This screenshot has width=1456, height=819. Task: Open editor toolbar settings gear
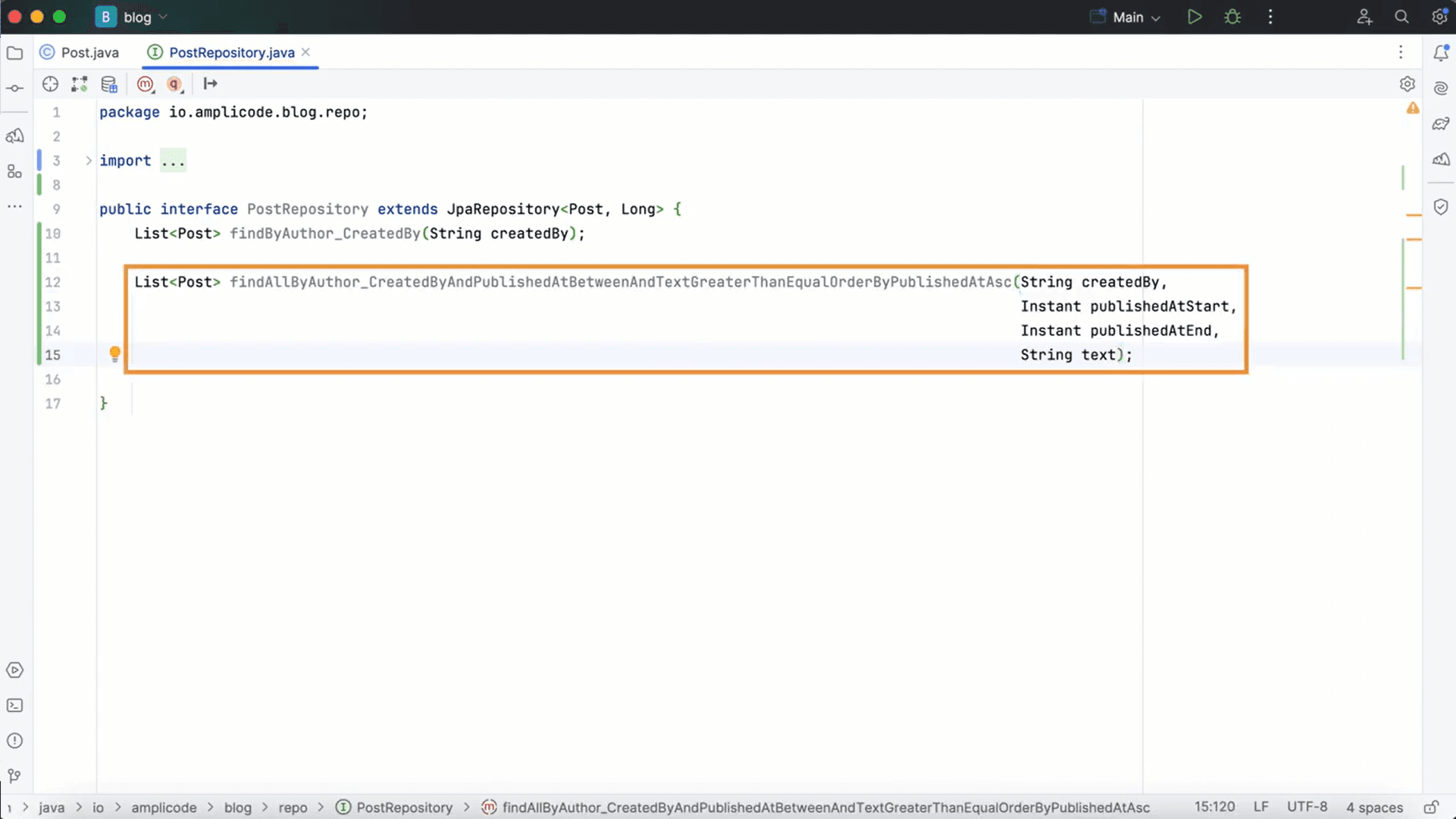(1407, 84)
